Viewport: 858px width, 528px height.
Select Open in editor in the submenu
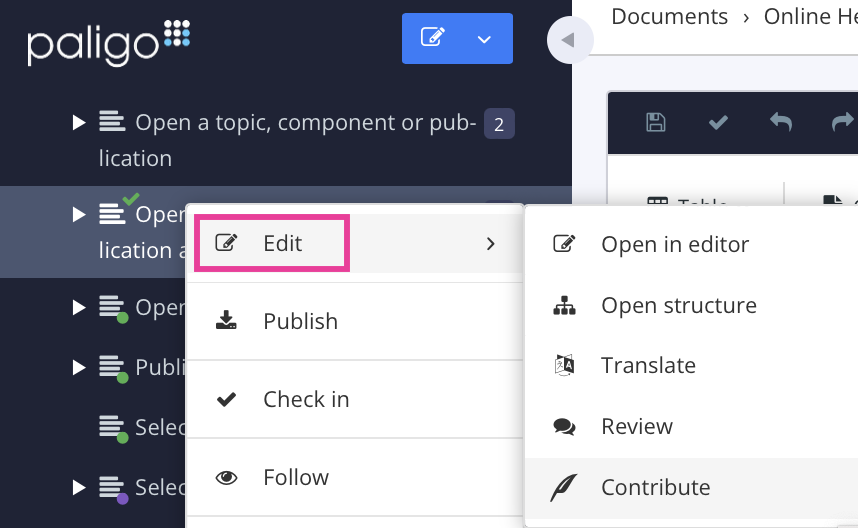pyautogui.click(x=691, y=244)
